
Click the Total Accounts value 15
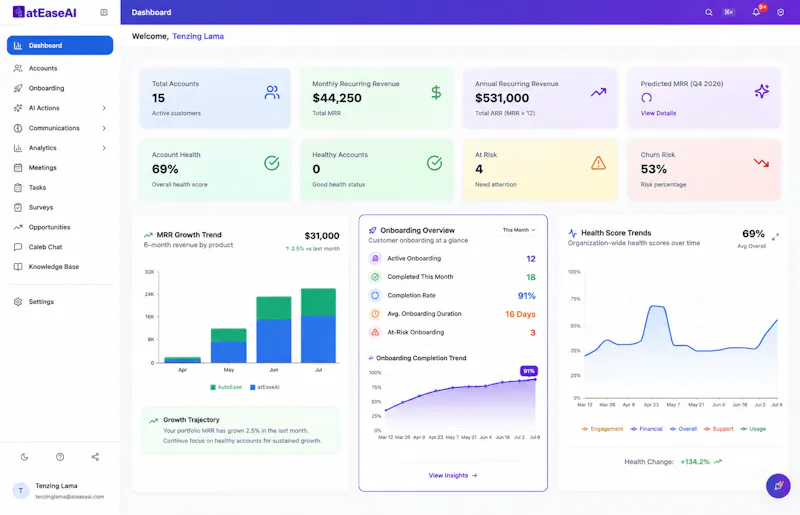pos(158,98)
